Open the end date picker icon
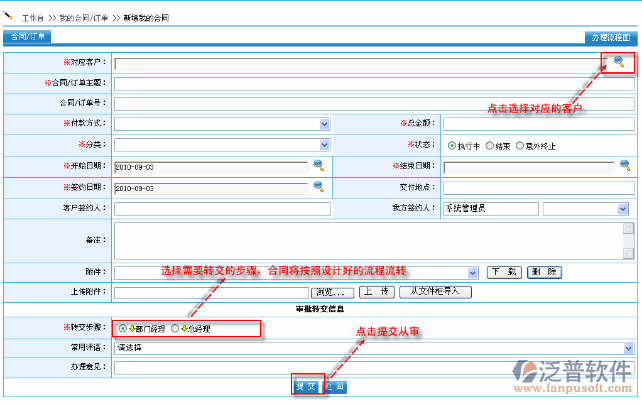This screenshot has height=404, width=642. coord(624,165)
